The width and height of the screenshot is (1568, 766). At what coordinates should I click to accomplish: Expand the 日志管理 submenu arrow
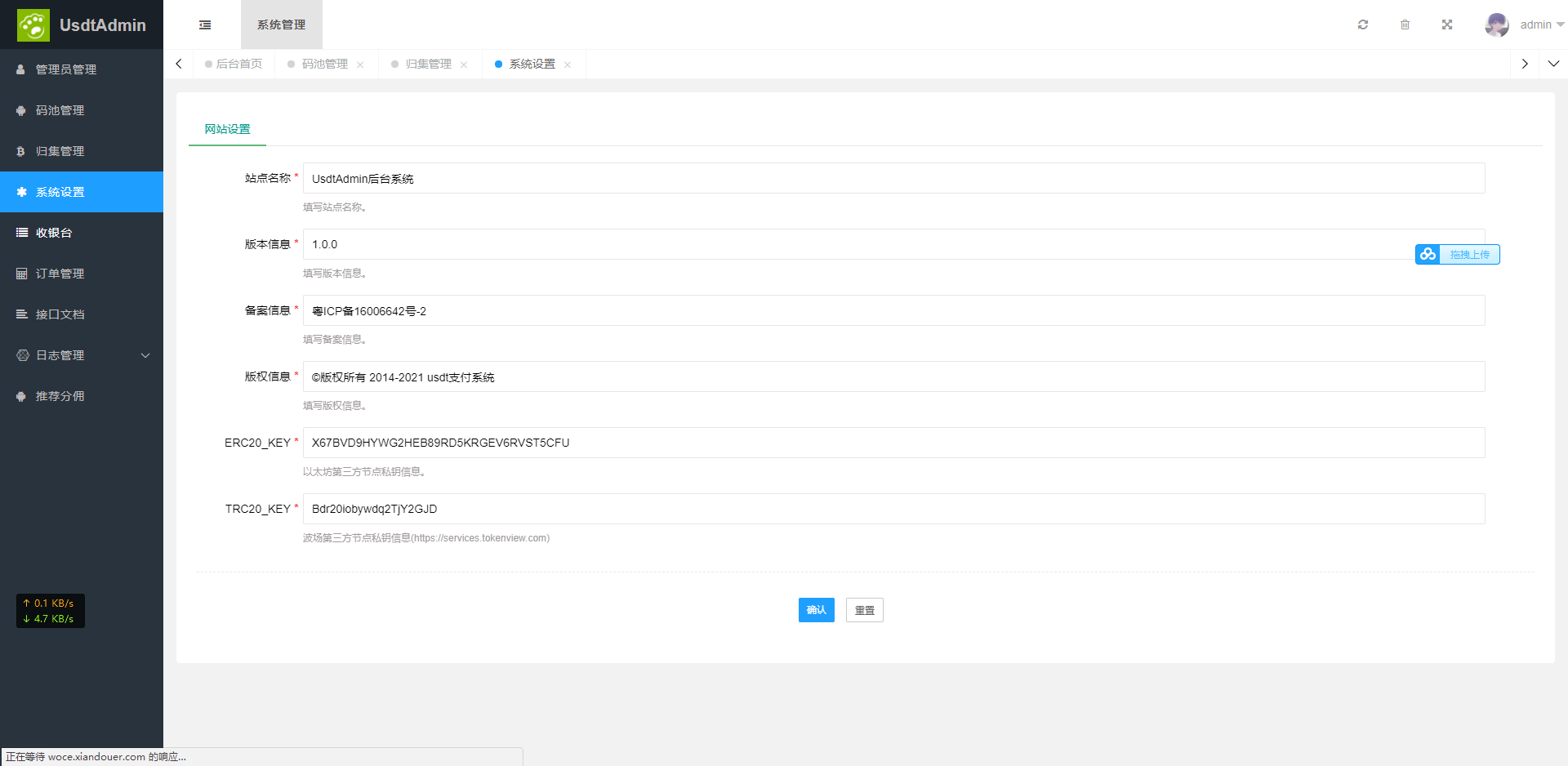pyautogui.click(x=145, y=355)
